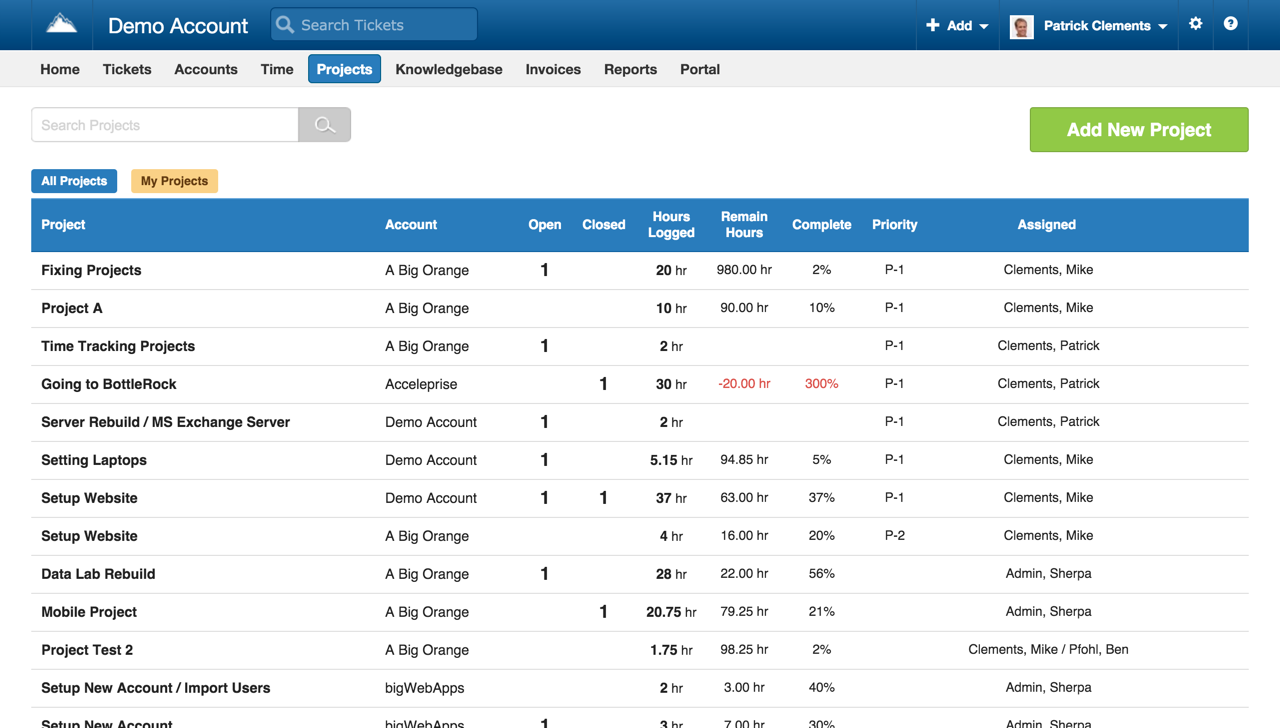Click the mountain logo icon

62,24
